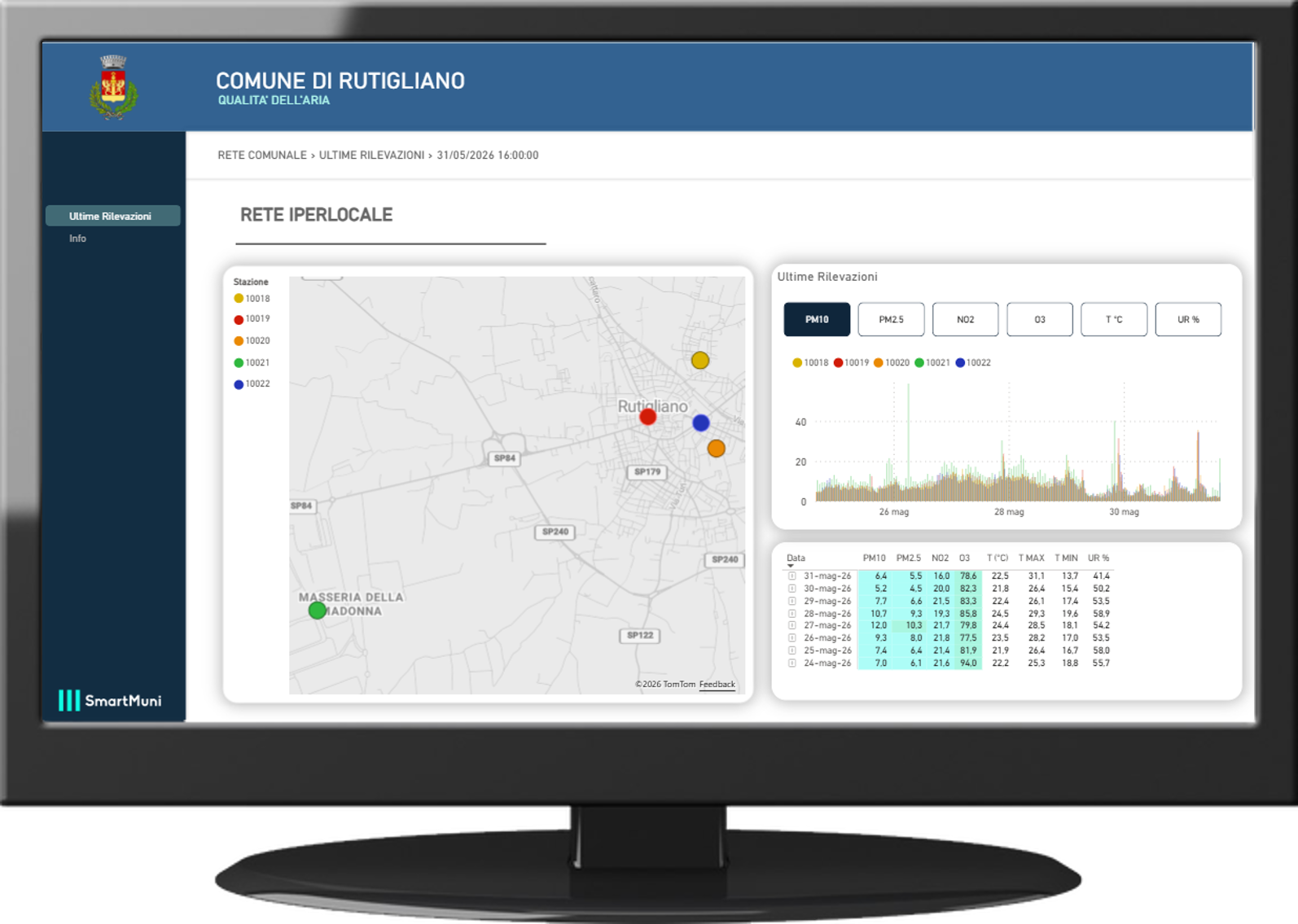The image size is (1298, 924).
Task: Expand the 24-mag-26 table row
Action: [x=792, y=663]
